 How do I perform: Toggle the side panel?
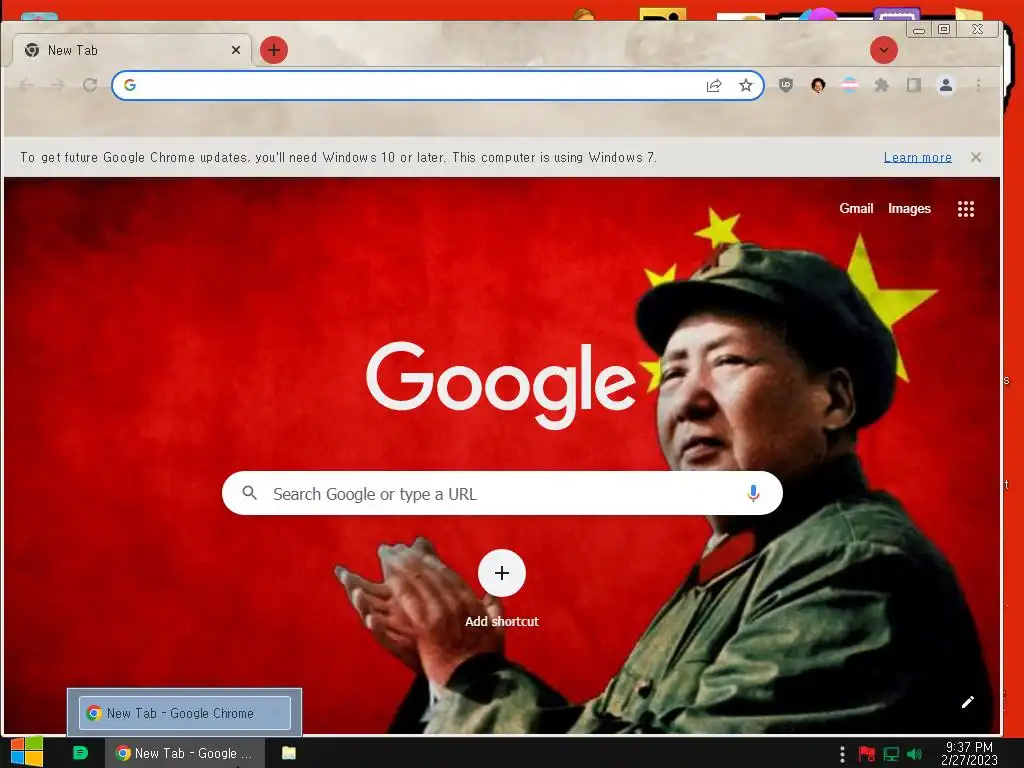point(914,85)
